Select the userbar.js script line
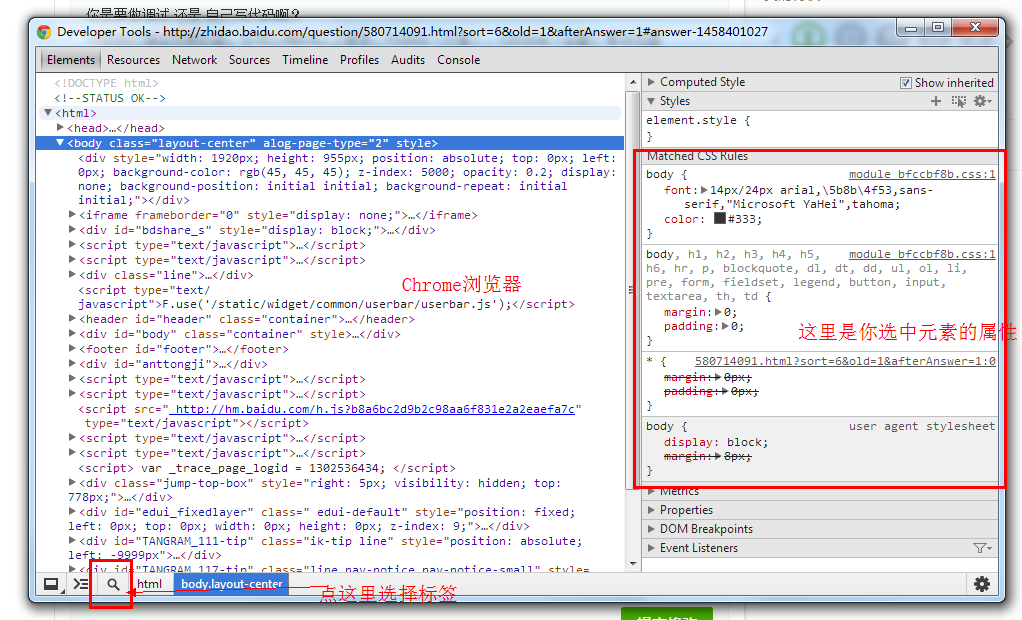 (327, 297)
